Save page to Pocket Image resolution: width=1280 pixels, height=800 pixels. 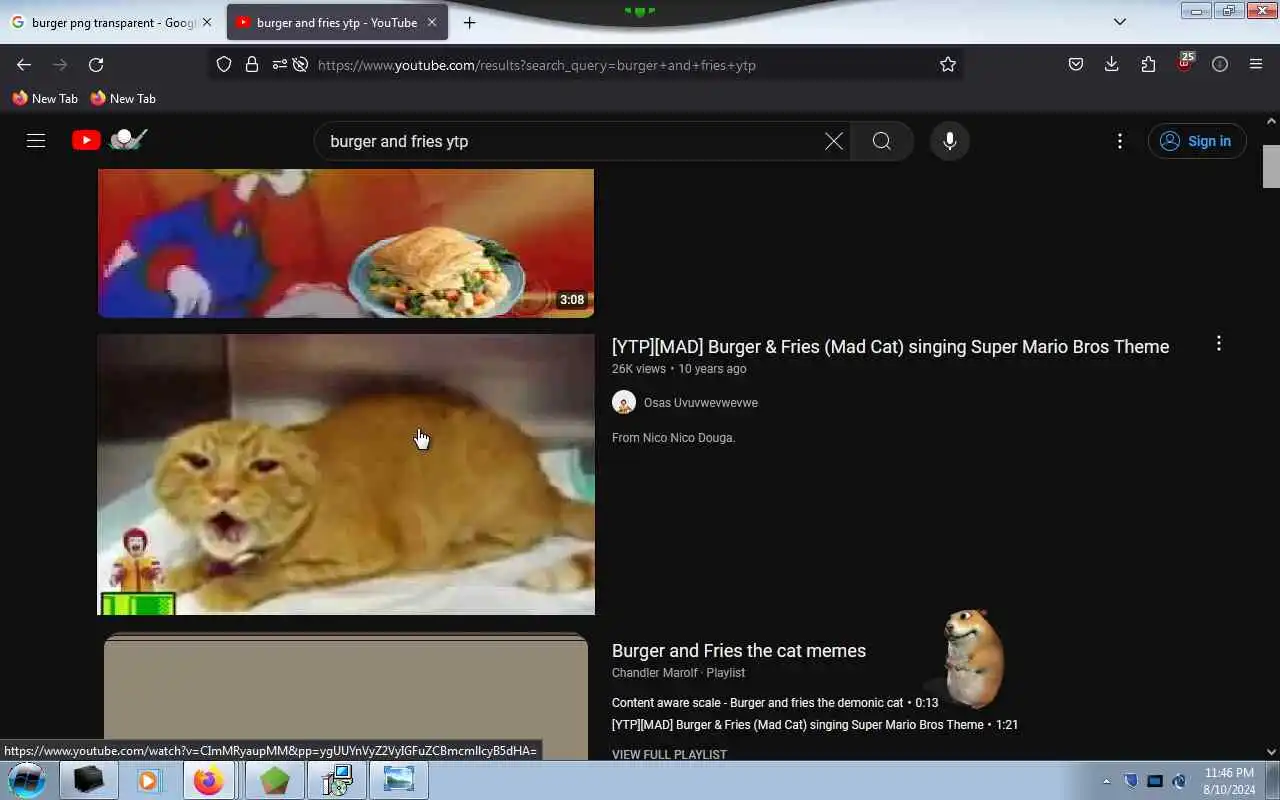(1076, 65)
